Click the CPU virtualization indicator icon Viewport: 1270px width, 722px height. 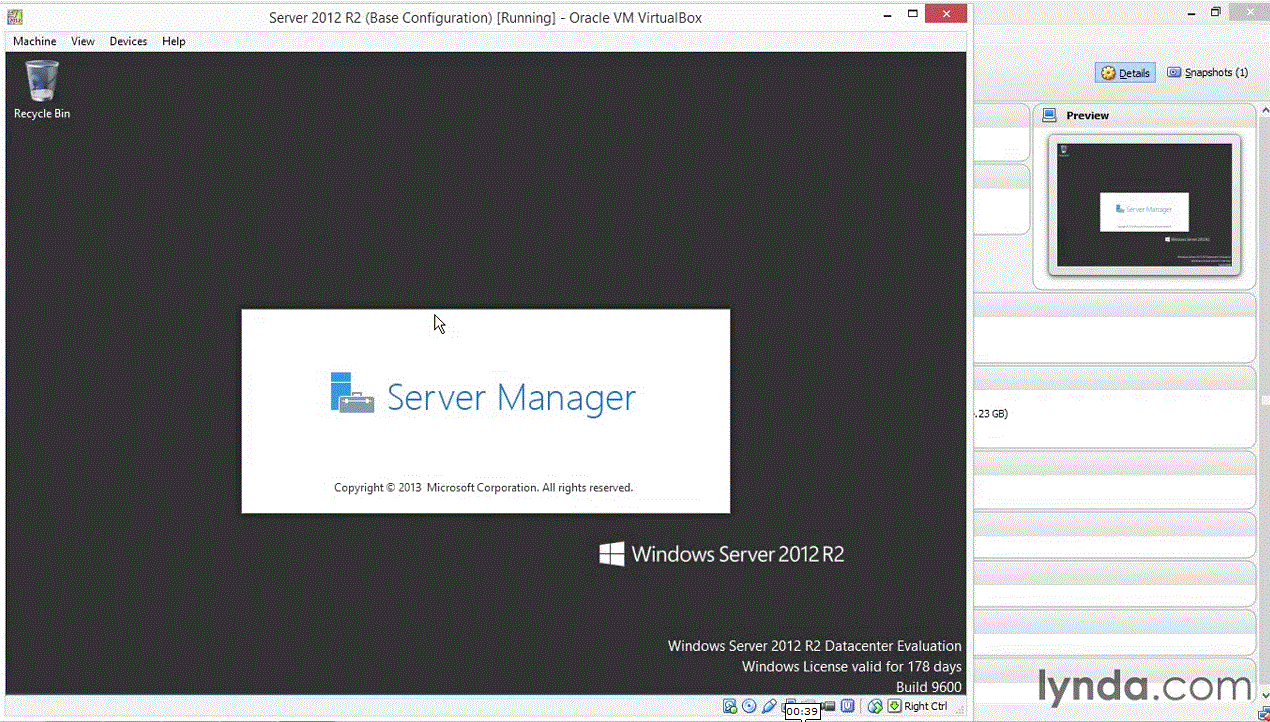pyautogui.click(x=847, y=706)
